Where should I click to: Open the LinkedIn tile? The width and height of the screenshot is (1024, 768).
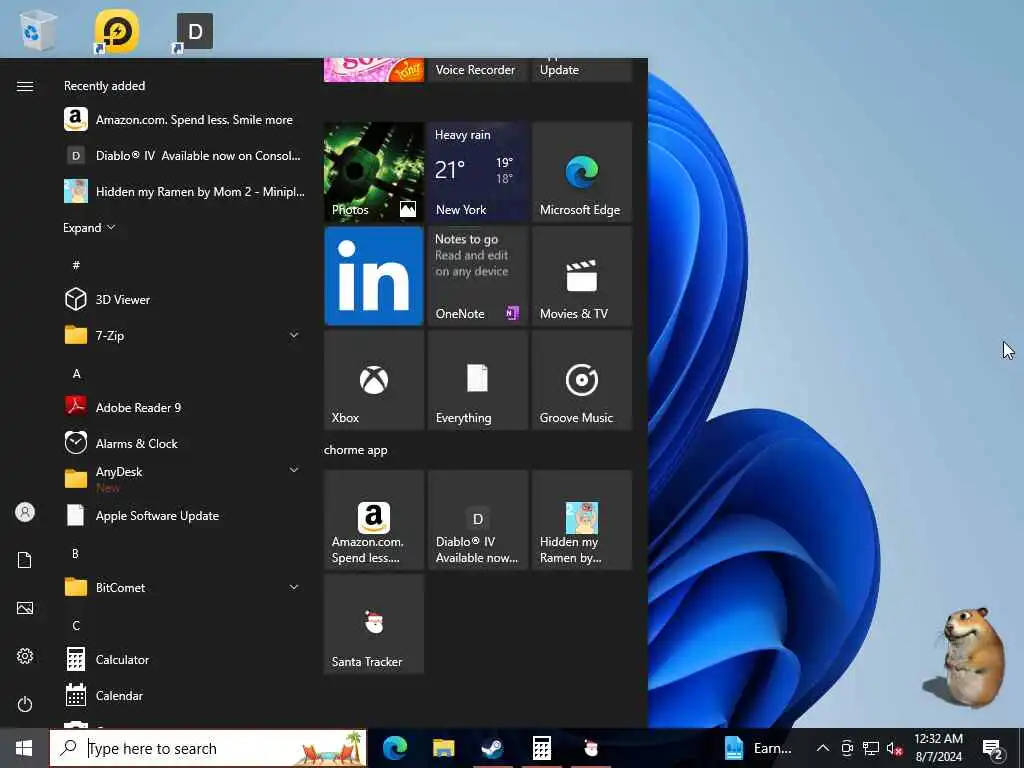point(374,276)
